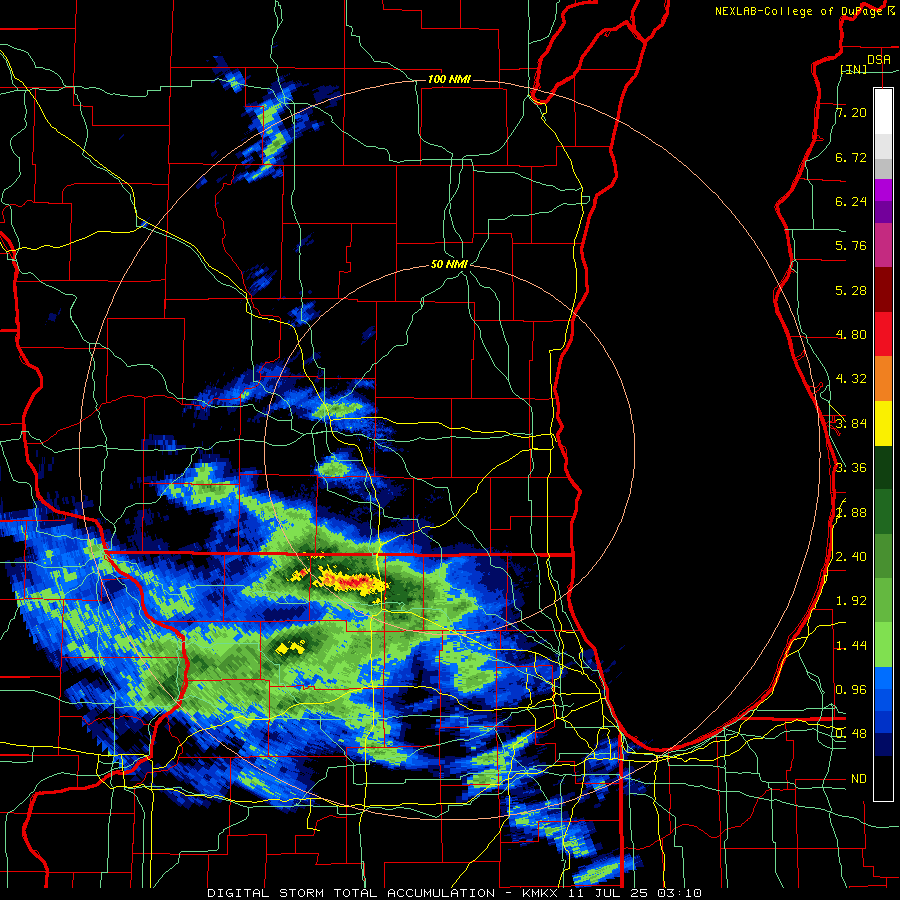Click the '3.36' legend value
Screen dimensions: 900x900
pyautogui.click(x=851, y=468)
